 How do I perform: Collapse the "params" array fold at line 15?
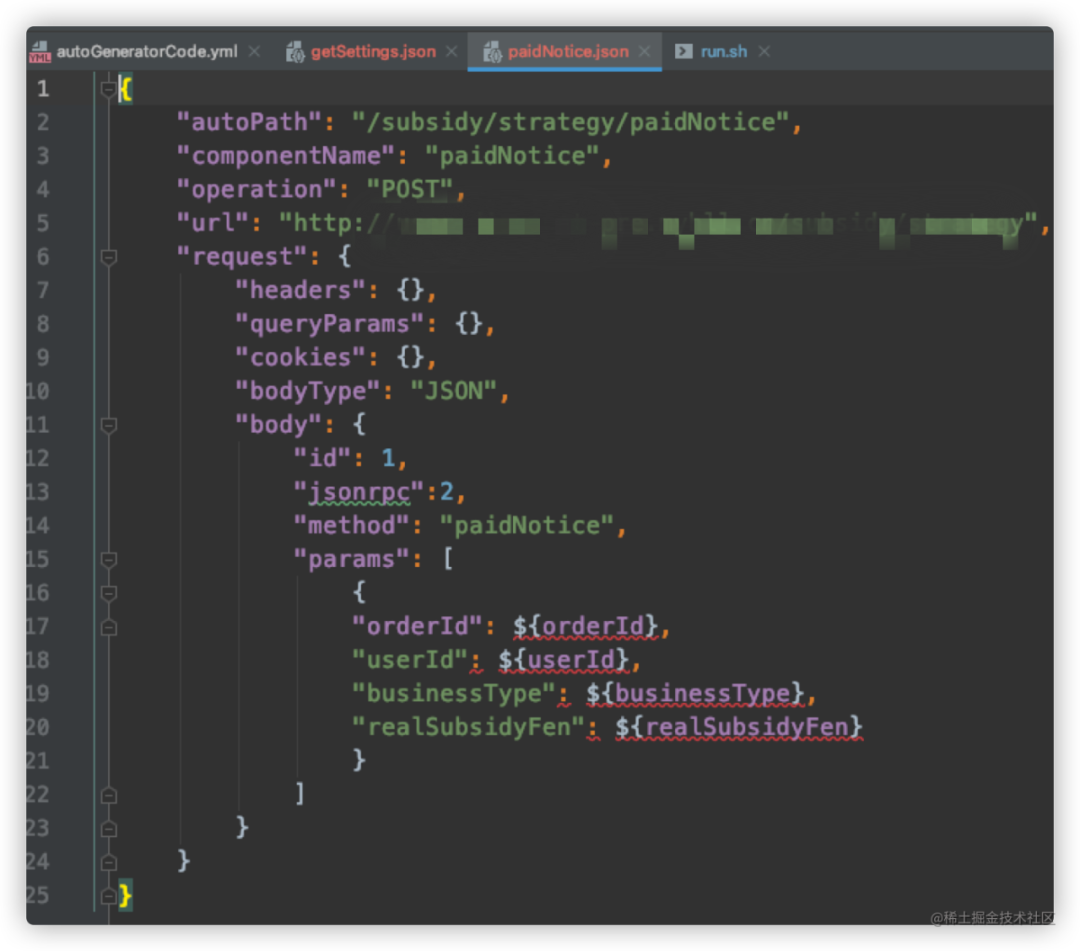coord(108,560)
